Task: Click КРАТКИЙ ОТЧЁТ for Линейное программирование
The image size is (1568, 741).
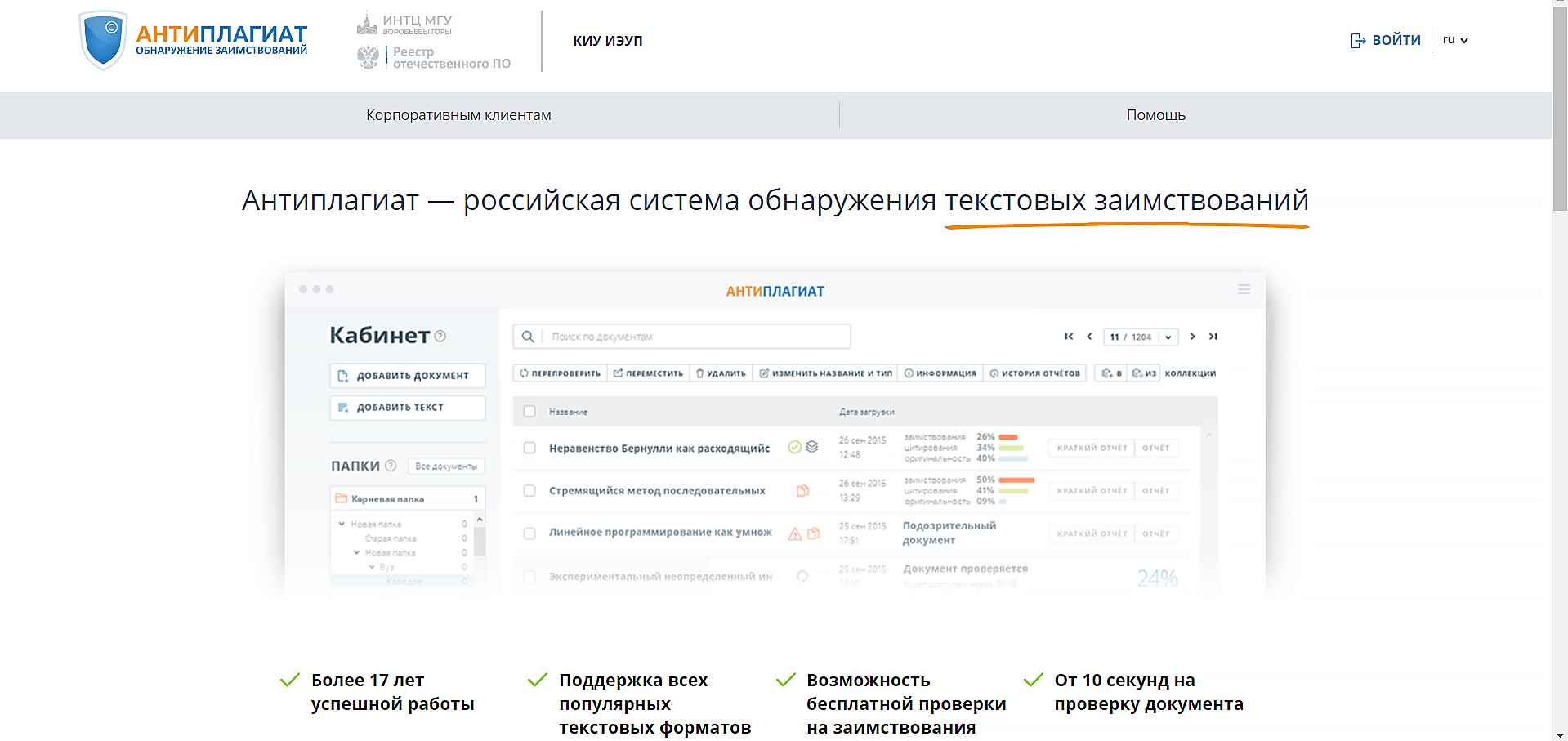Action: pos(1092,533)
